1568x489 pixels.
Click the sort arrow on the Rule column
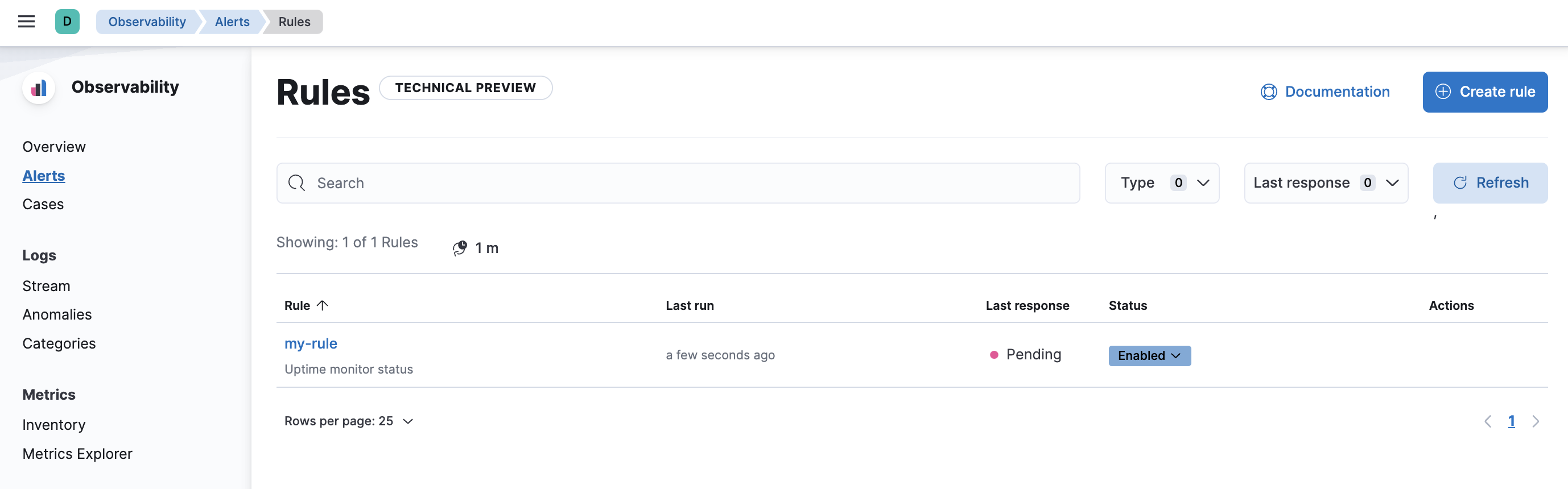pos(323,305)
